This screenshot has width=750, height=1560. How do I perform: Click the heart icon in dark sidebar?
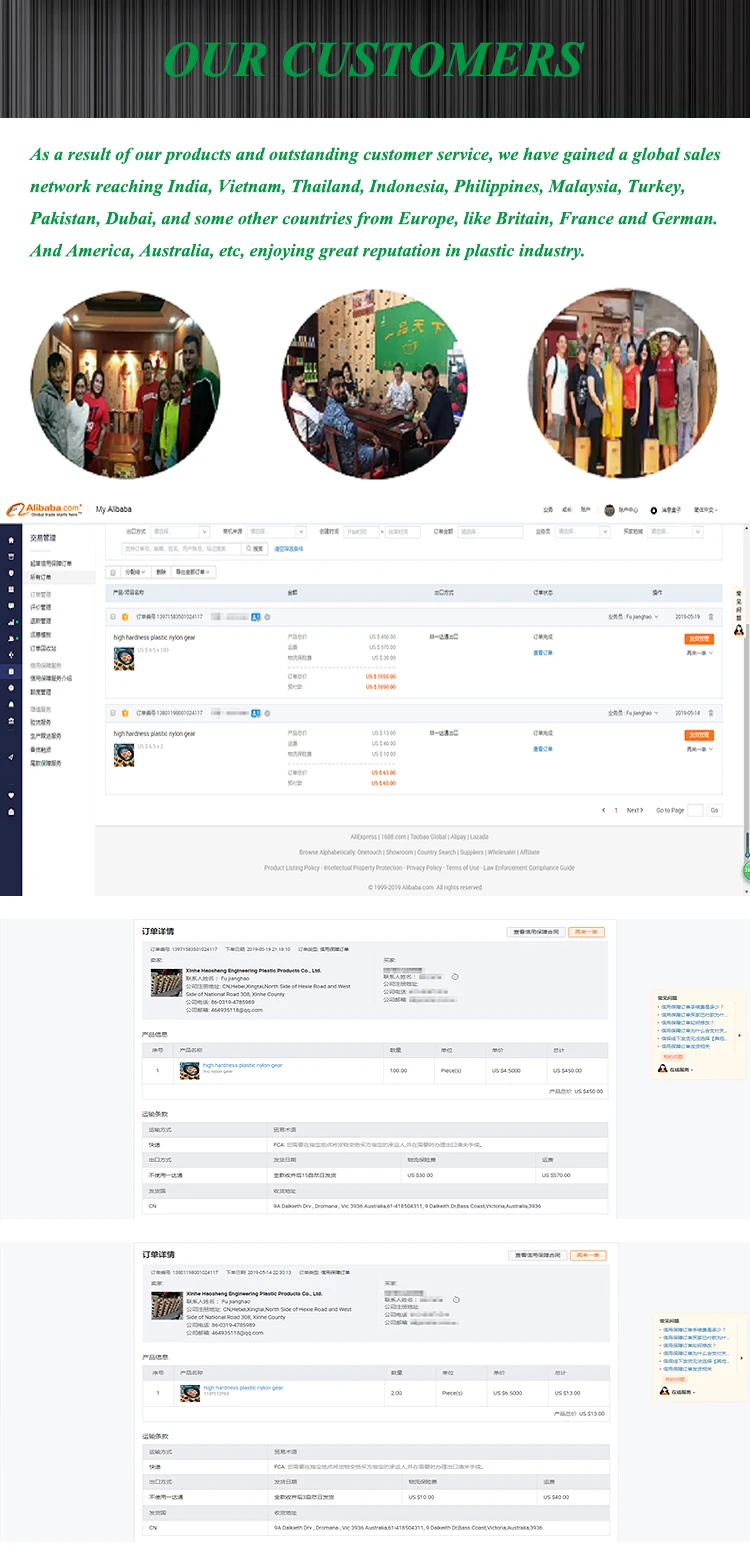(x=11, y=795)
